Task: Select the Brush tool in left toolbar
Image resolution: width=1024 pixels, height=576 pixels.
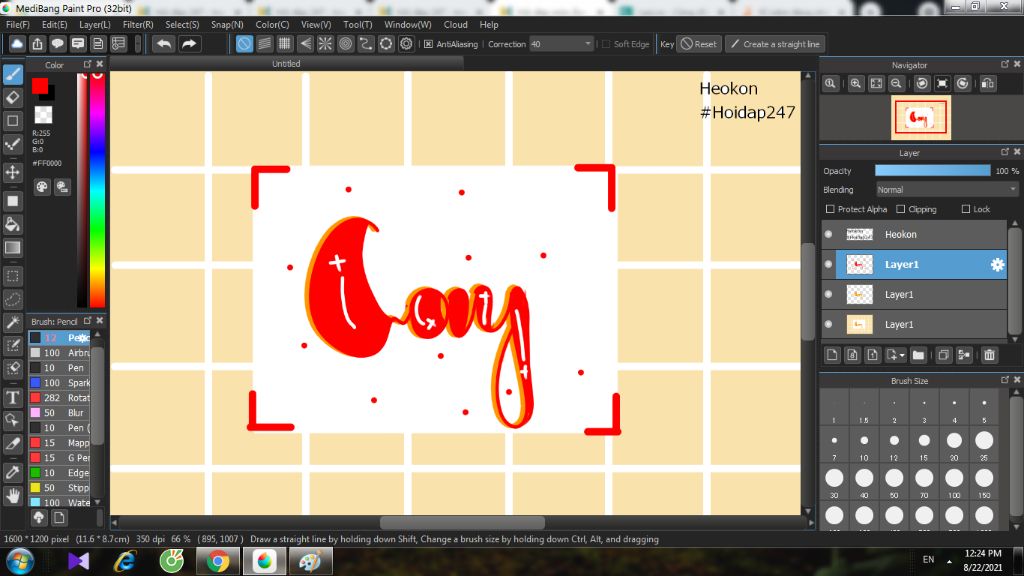Action: [13, 74]
